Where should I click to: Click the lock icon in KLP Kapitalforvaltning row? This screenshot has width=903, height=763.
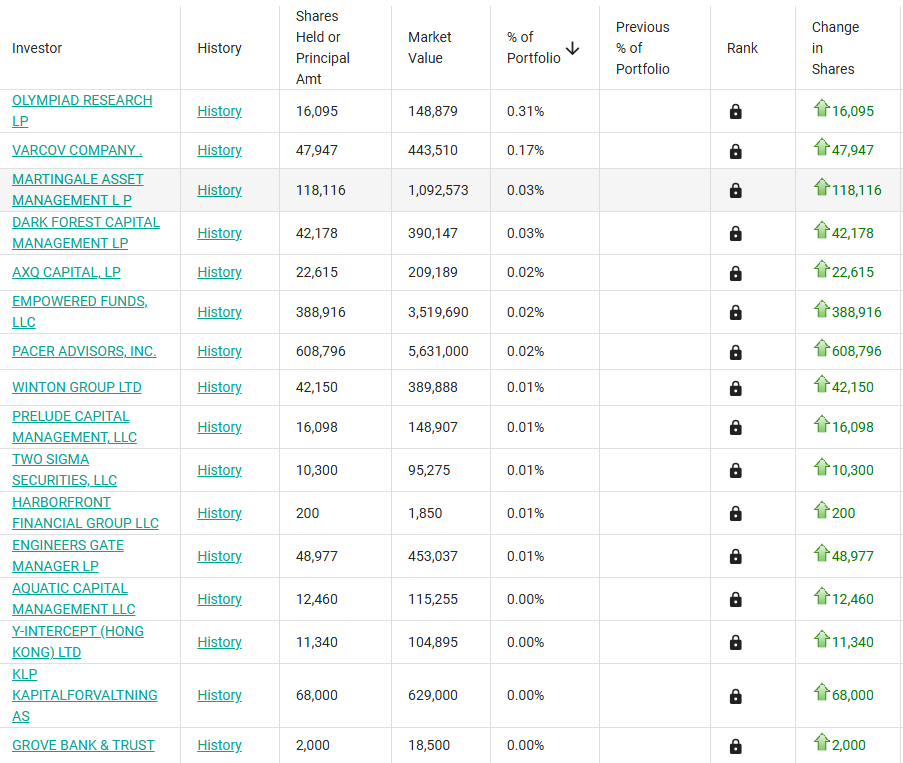pos(735,696)
